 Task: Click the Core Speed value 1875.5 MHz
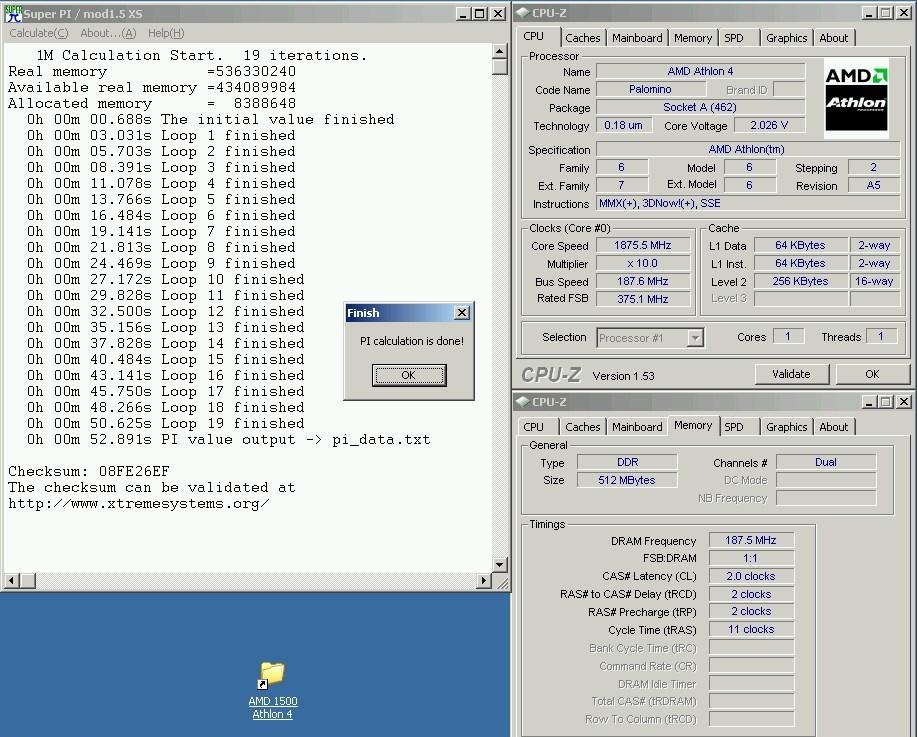643,246
